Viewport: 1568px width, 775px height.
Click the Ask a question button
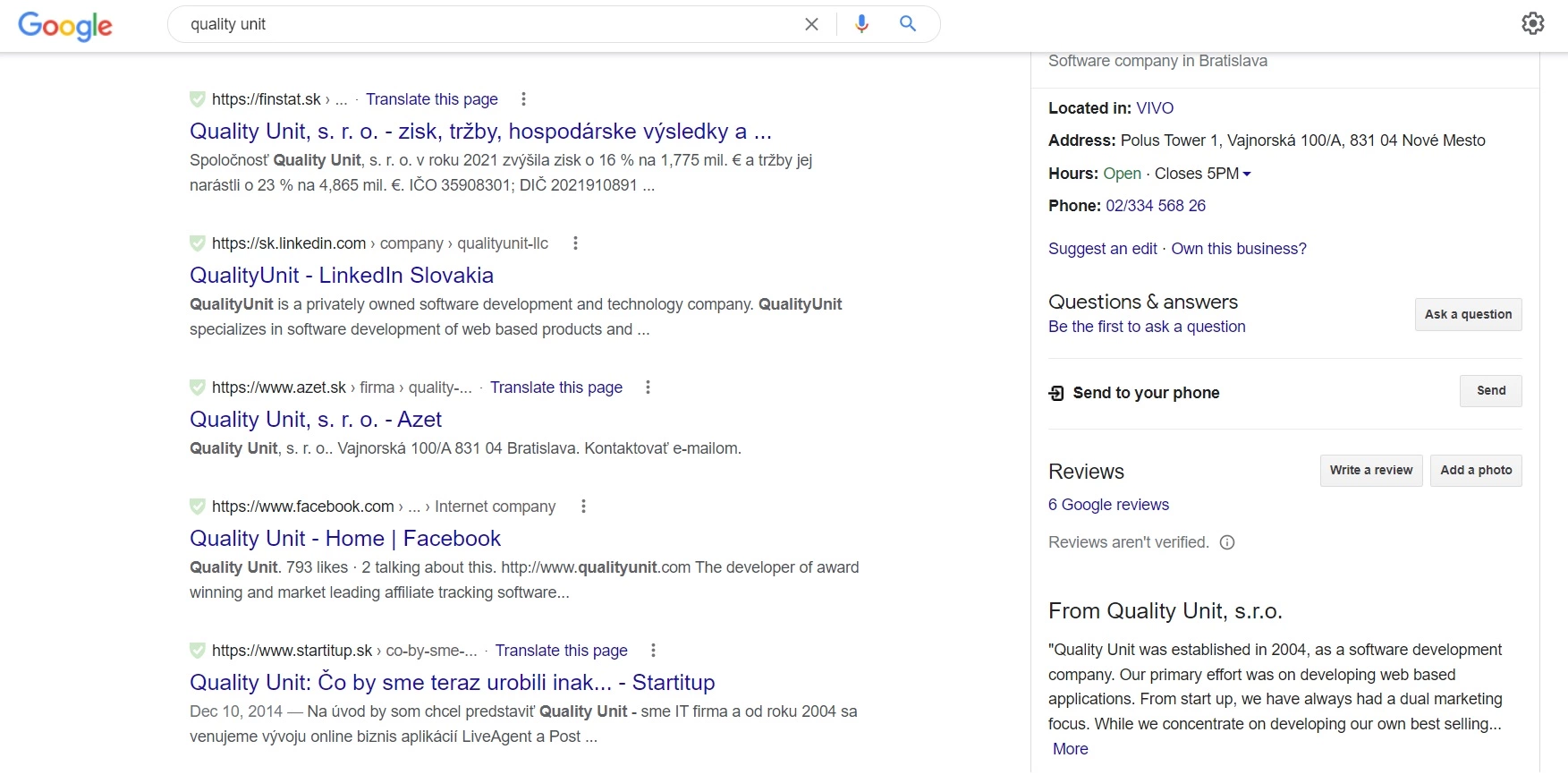[1468, 315]
